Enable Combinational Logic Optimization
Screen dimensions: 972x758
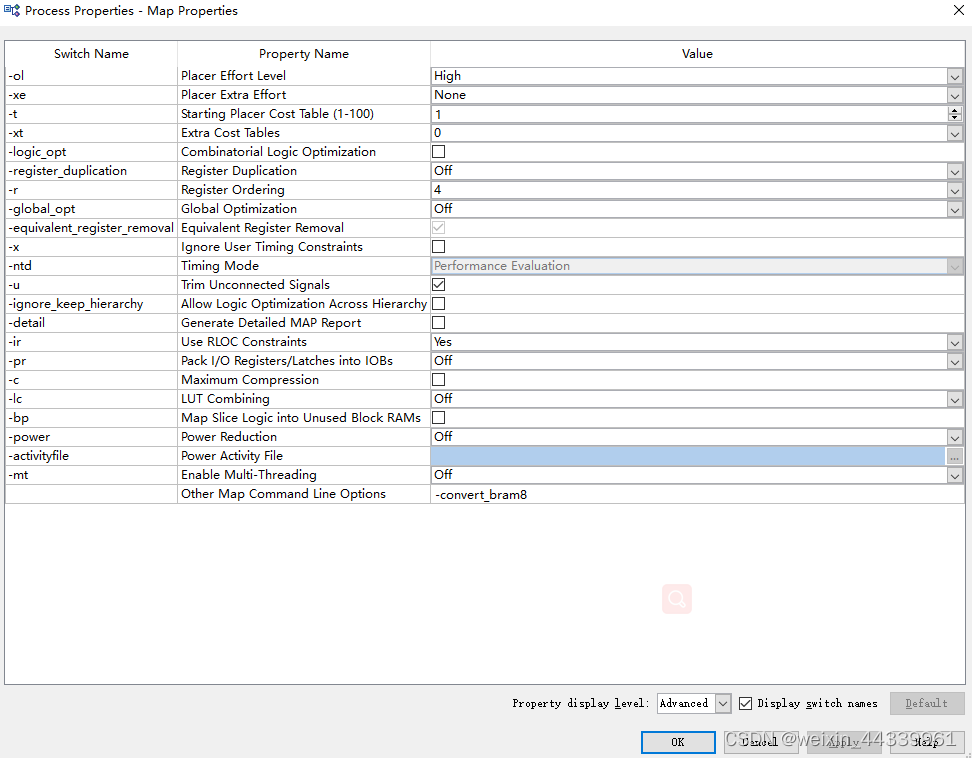pos(437,151)
